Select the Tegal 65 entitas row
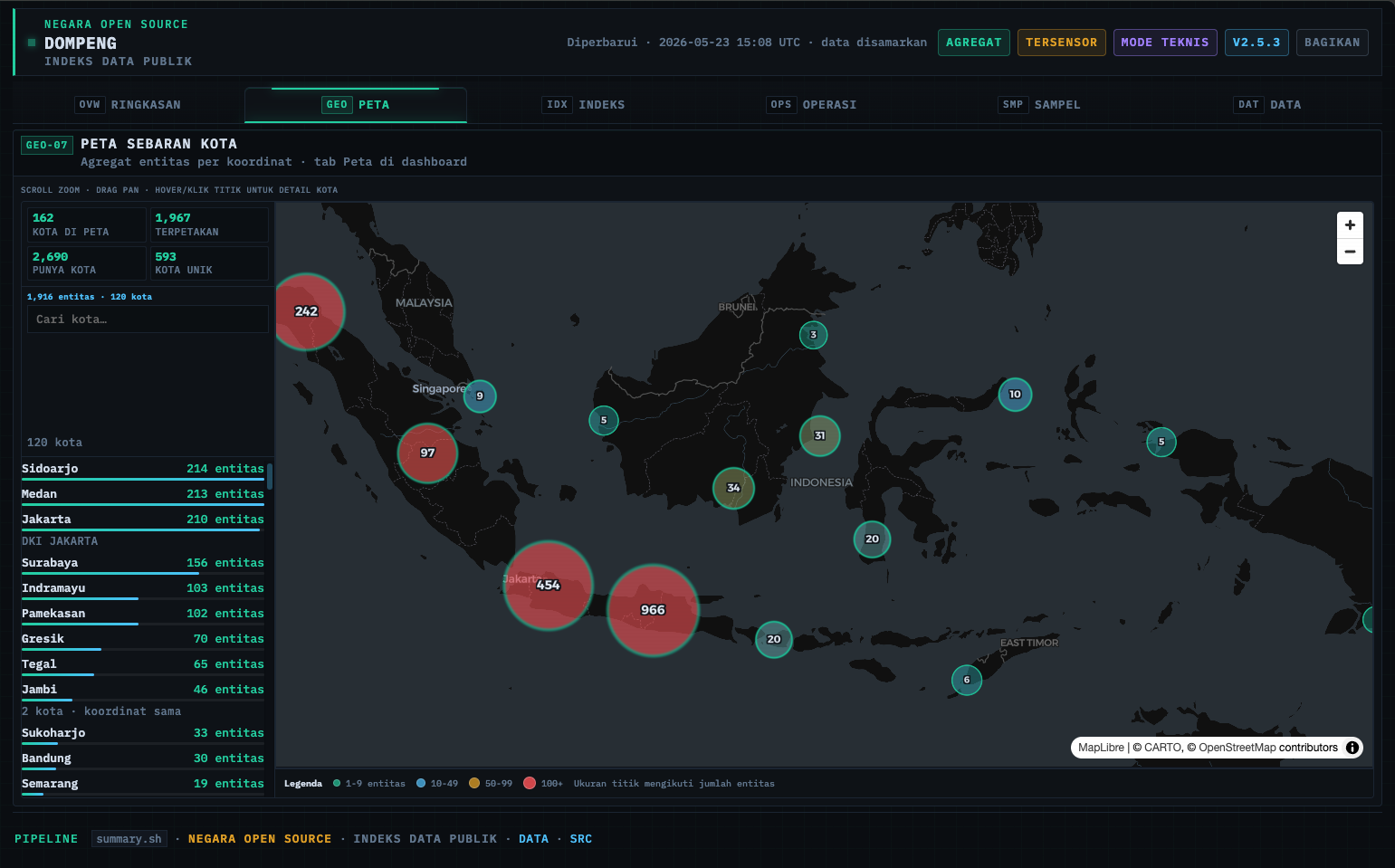Viewport: 1395px width, 868px height. point(143,665)
